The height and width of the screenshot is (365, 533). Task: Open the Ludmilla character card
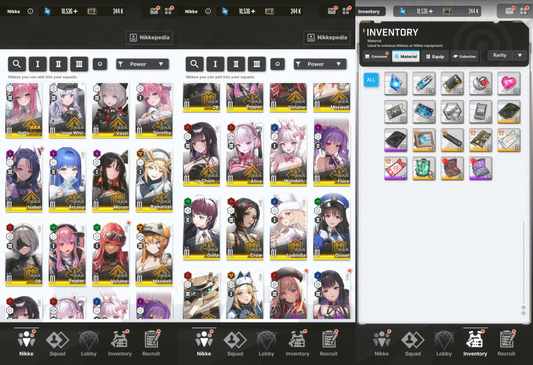pyautogui.click(x=288, y=228)
